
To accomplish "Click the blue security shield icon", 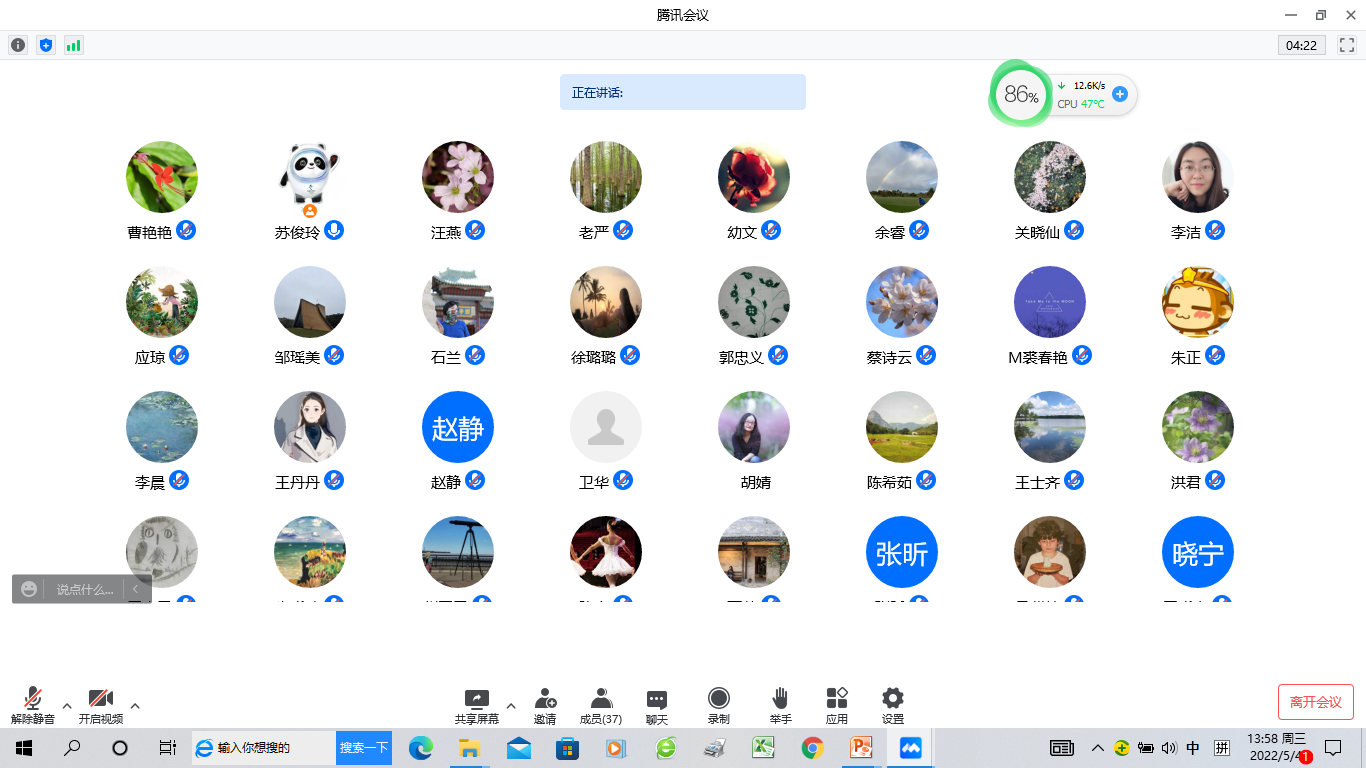I will coord(45,45).
